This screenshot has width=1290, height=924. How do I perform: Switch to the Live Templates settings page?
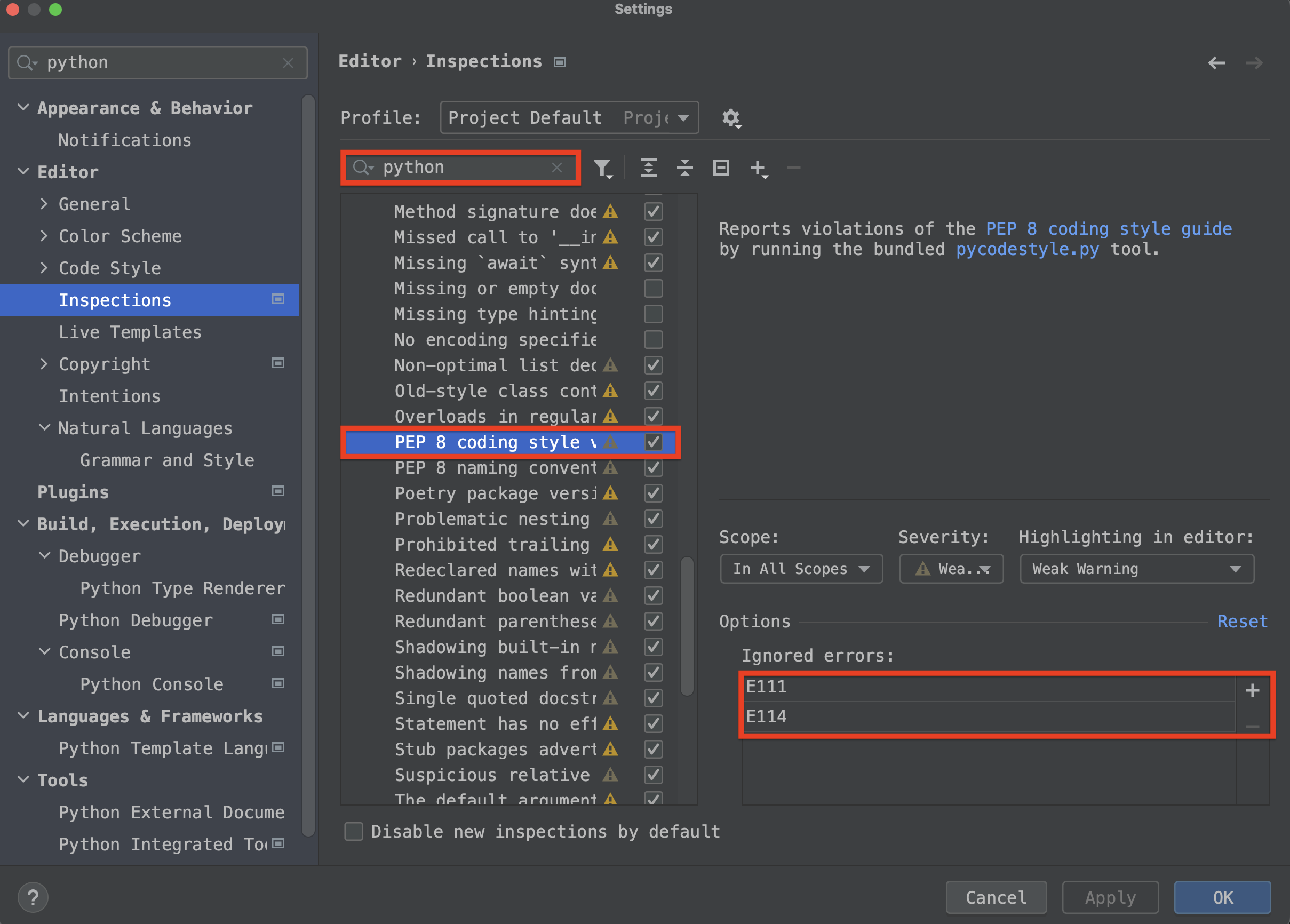point(130,332)
